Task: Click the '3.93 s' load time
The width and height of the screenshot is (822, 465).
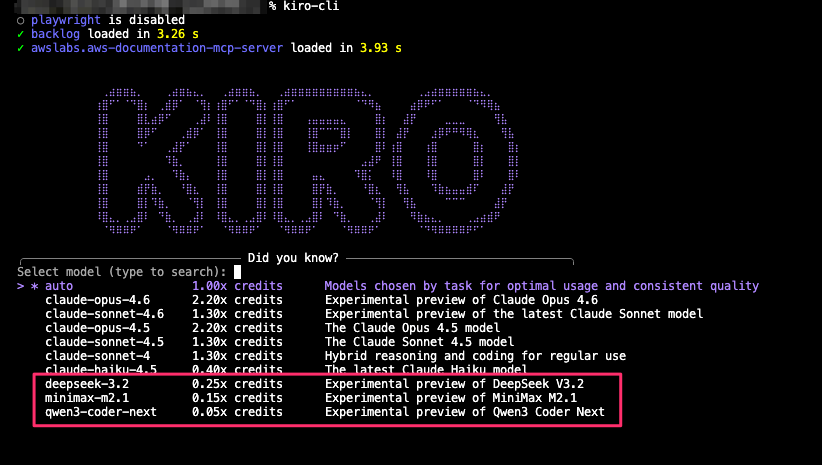Action: tap(381, 48)
